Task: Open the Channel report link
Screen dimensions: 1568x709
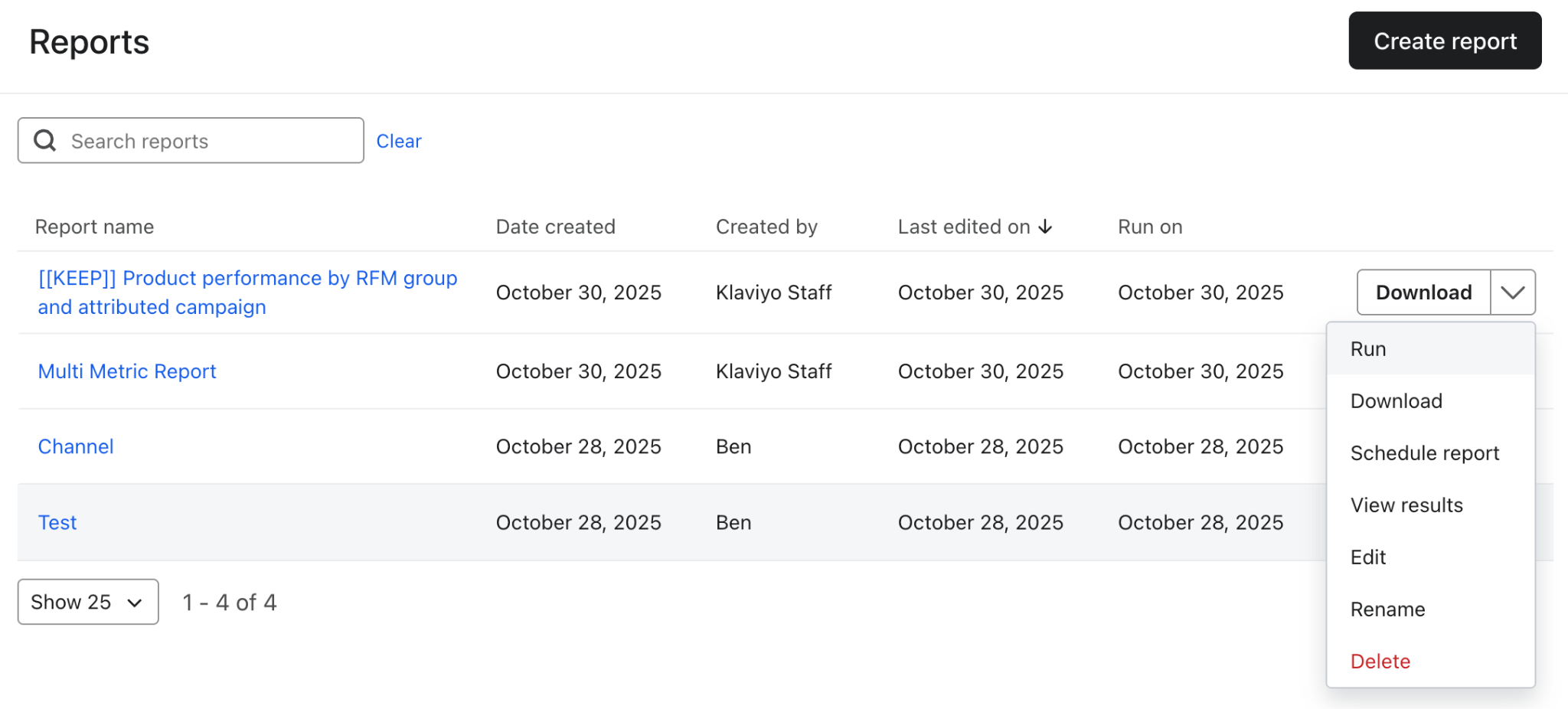Action: click(x=76, y=446)
